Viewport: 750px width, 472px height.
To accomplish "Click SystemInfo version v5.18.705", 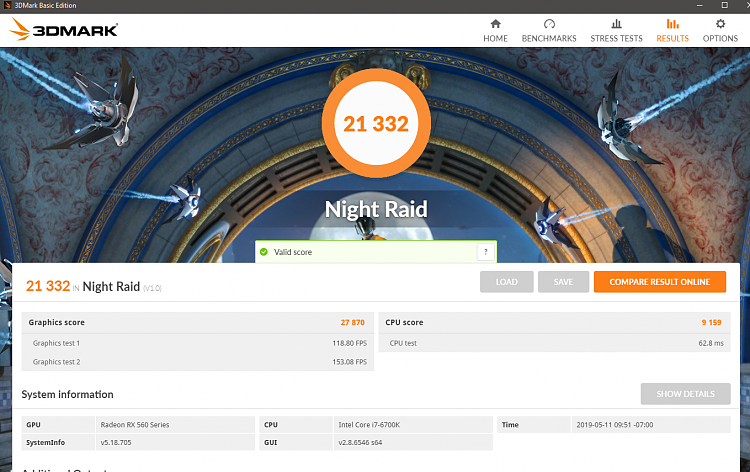I will coord(116,442).
